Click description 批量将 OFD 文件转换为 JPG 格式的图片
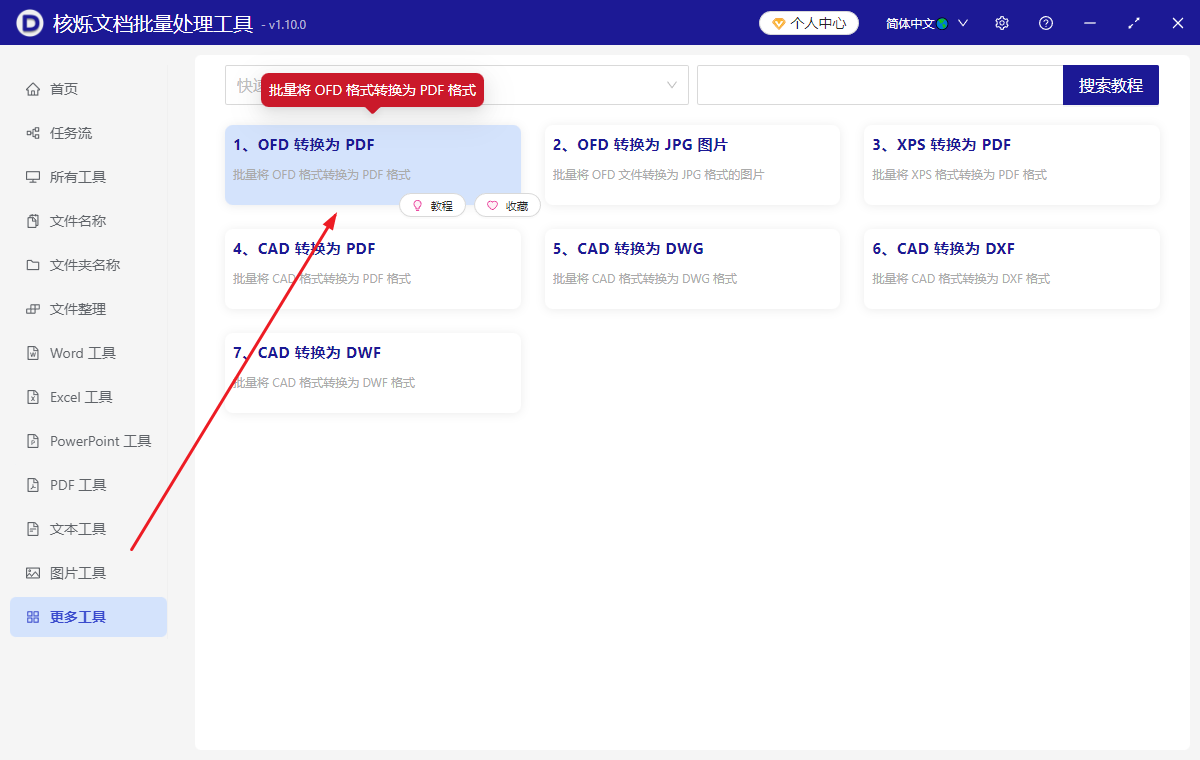The image size is (1200, 760). 658,175
